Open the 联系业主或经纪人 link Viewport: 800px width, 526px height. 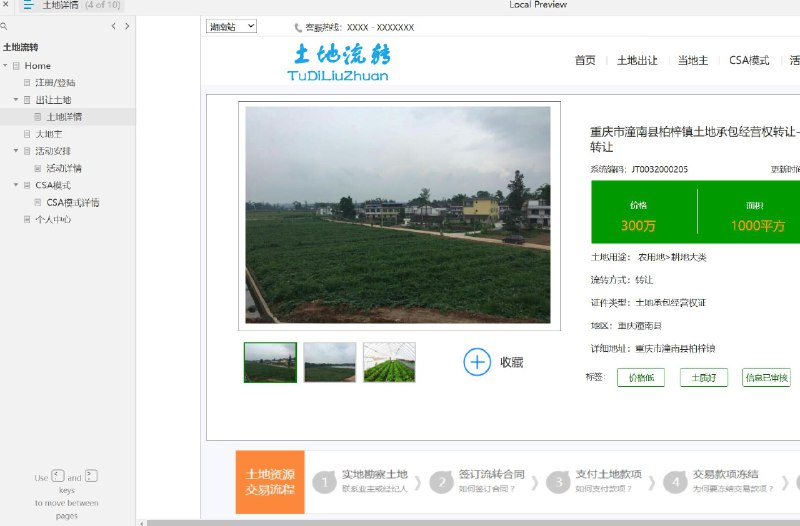pyautogui.click(x=374, y=489)
